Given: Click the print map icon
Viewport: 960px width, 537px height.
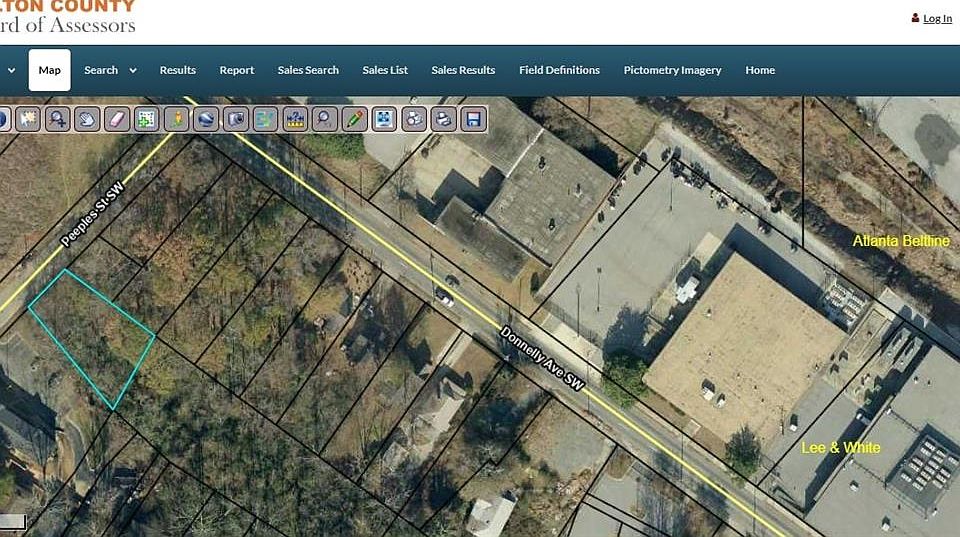Looking at the screenshot, I should [x=443, y=119].
